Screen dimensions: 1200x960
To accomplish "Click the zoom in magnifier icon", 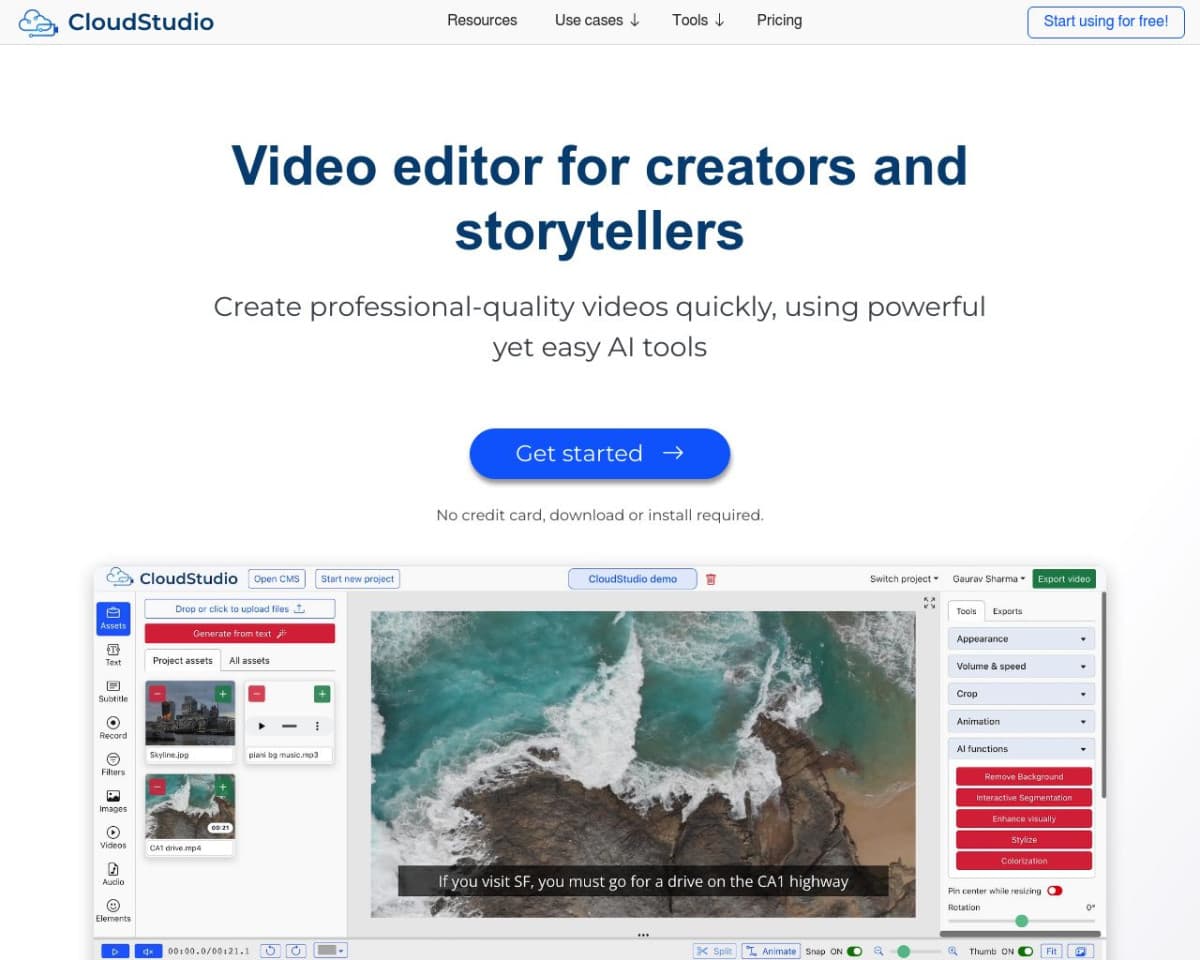I will (x=953, y=951).
